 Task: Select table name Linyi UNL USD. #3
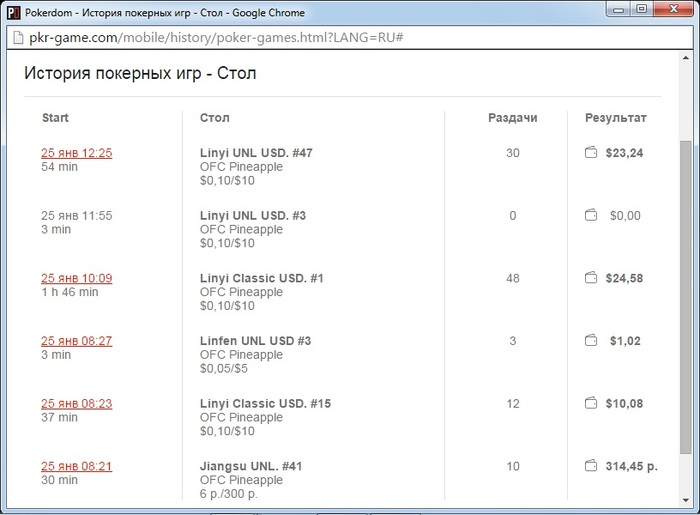coord(253,216)
